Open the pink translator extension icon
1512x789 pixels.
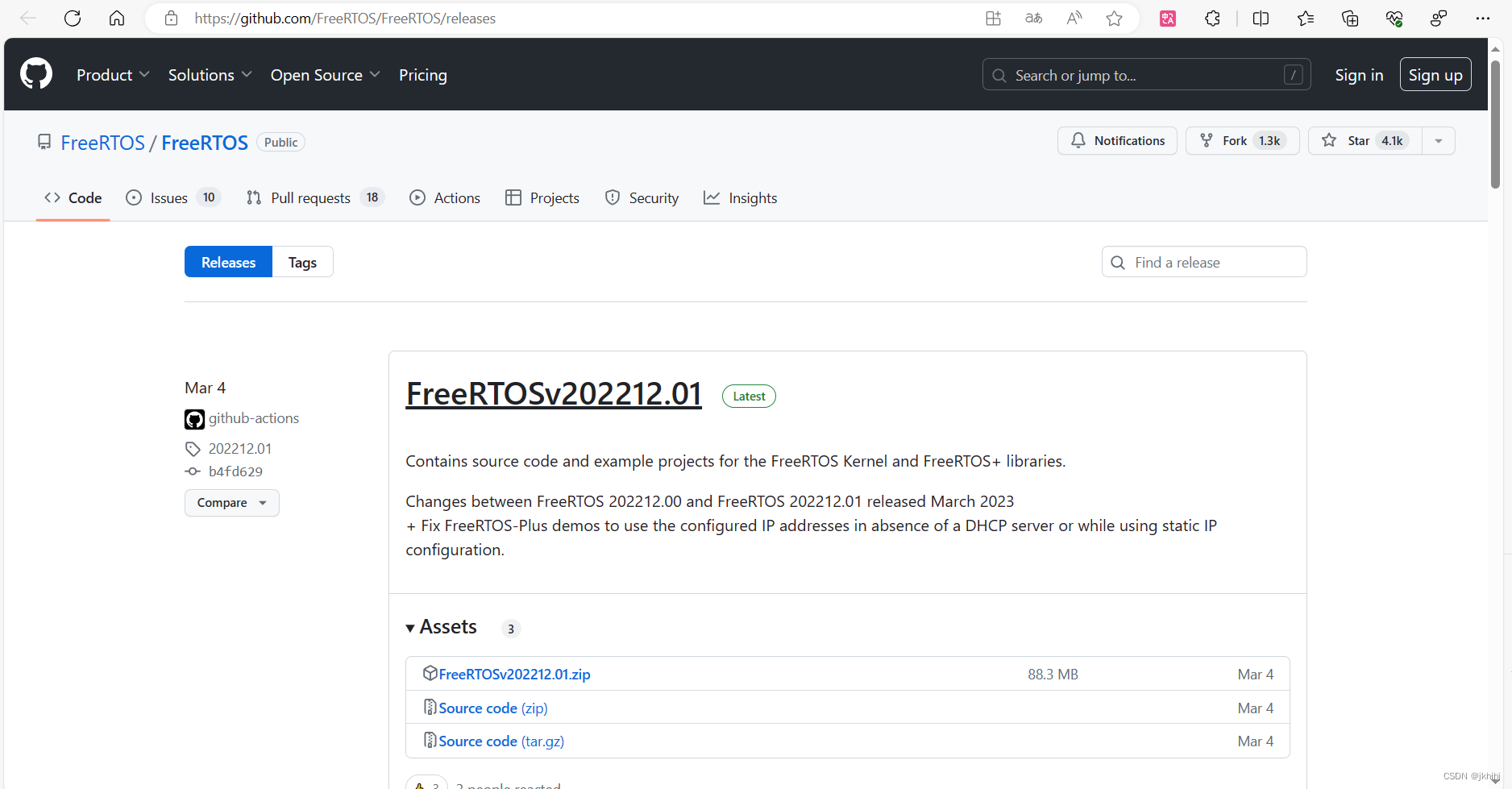(1168, 19)
